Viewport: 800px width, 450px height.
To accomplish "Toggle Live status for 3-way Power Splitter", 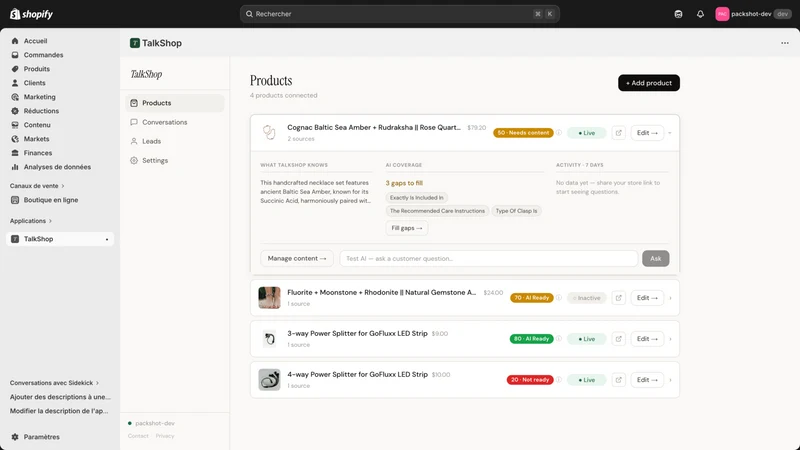I will pyautogui.click(x=586, y=339).
